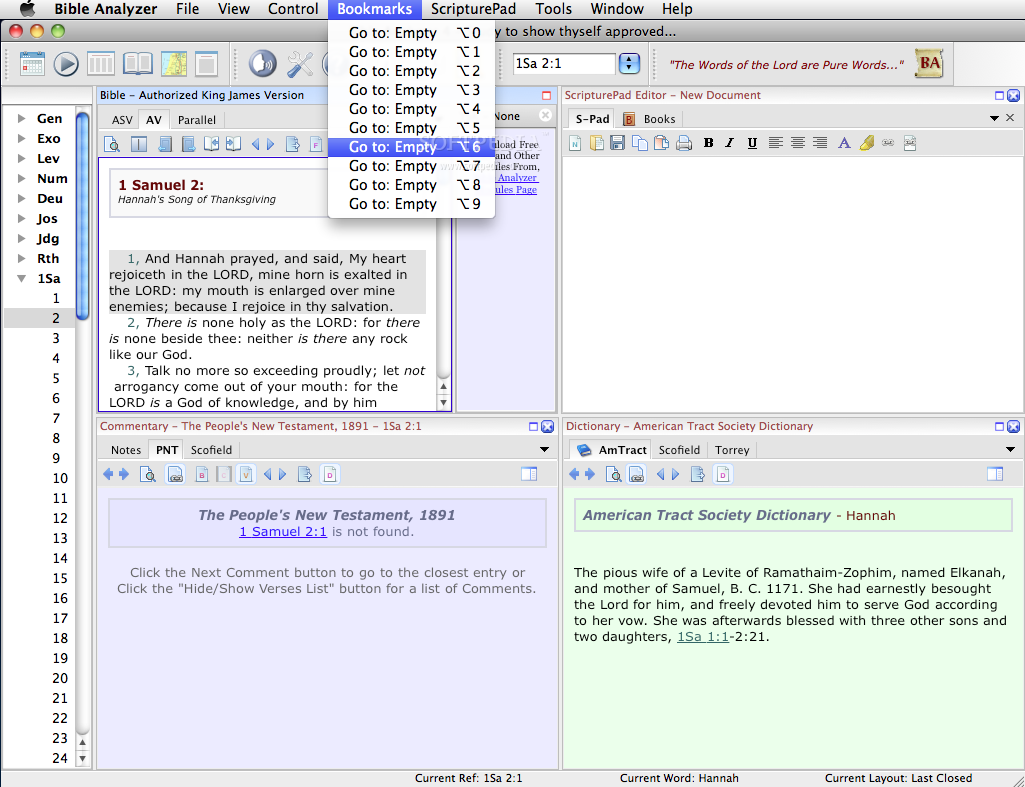Go to next verse in Bible toolbar
The image size is (1025, 787).
pos(271,144)
